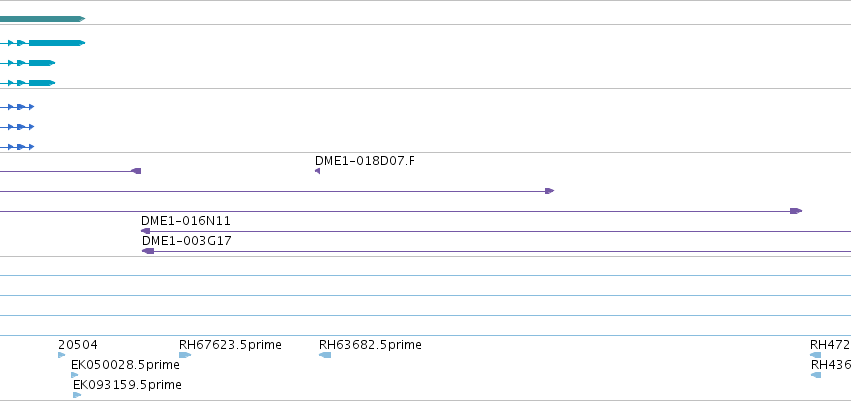Click the DME1-018D07.F feature arrow

(317, 171)
